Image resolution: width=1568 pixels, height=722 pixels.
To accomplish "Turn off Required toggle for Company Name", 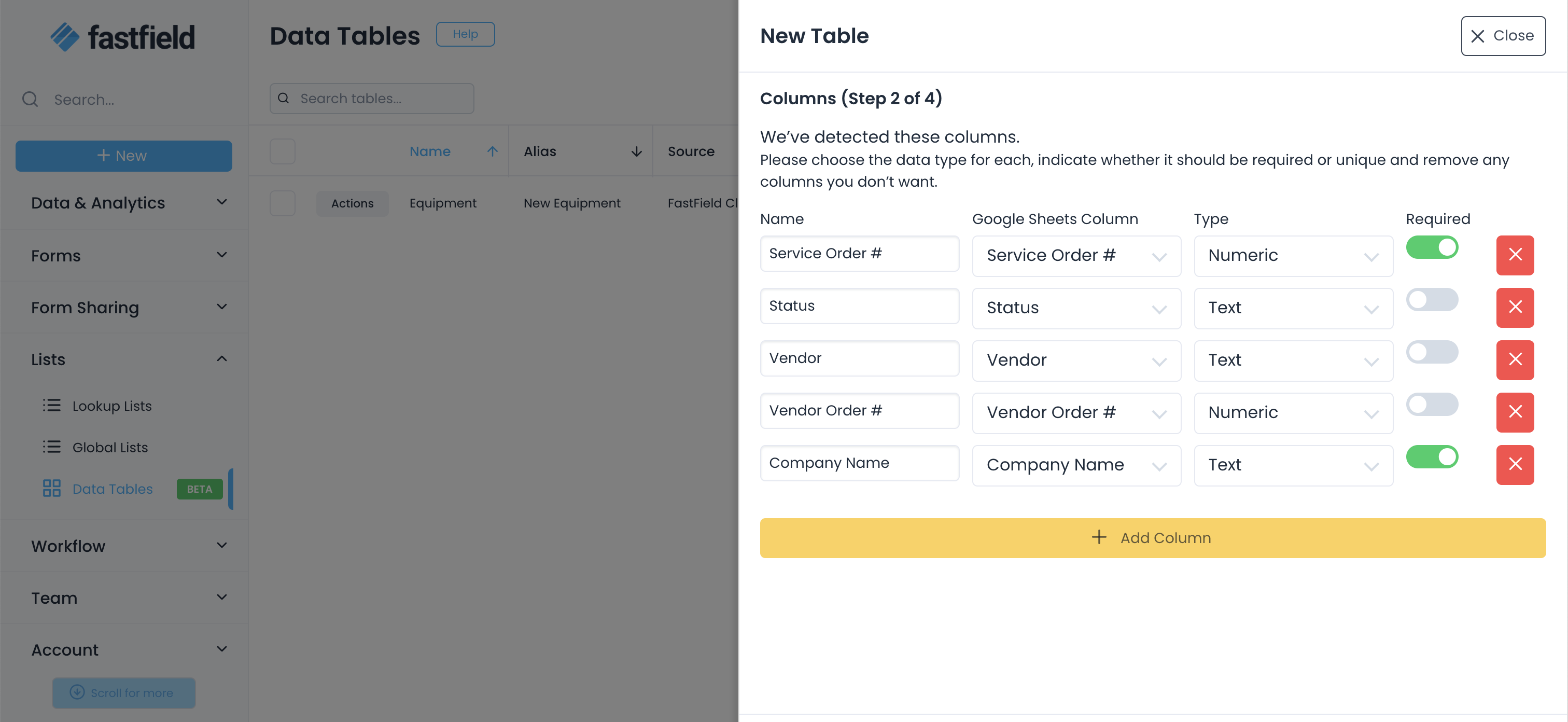I will [1431, 457].
